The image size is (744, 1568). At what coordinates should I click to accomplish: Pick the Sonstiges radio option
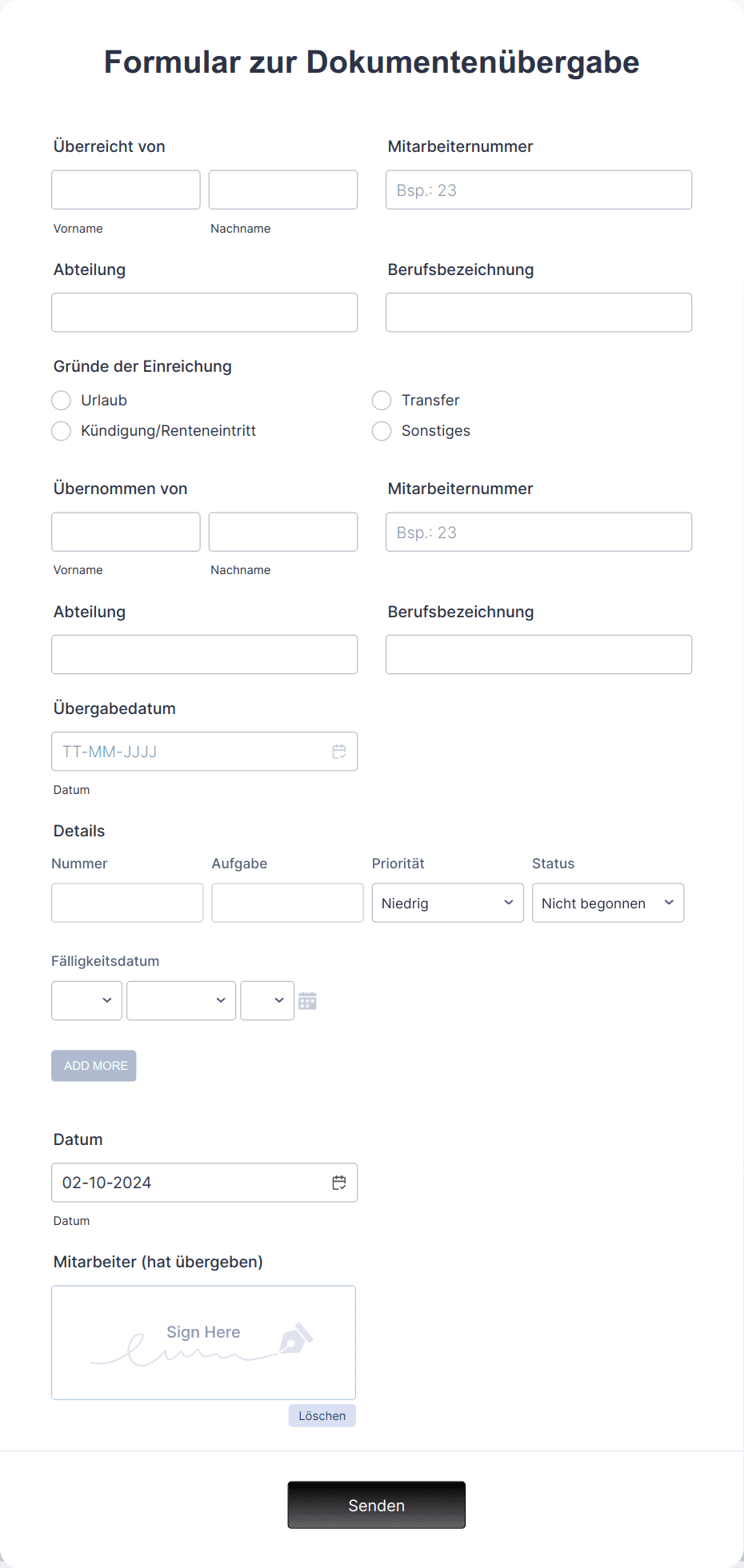382,431
